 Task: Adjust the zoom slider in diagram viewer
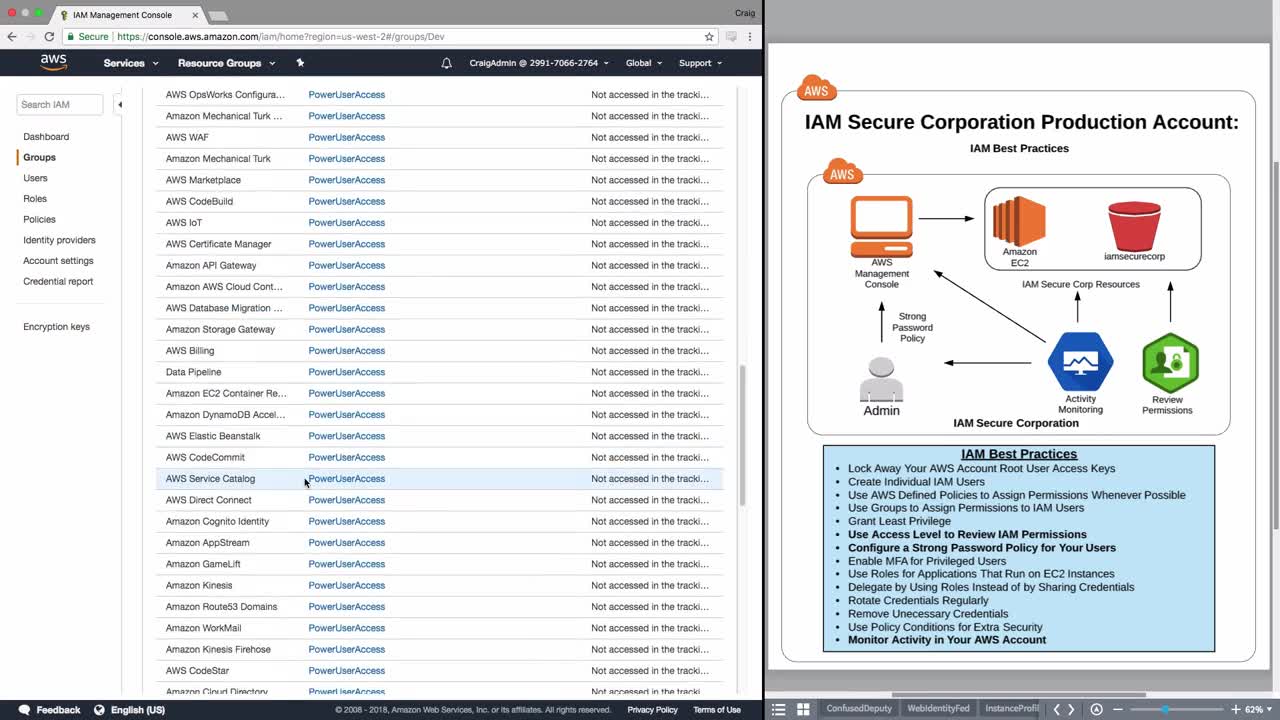(1166, 709)
